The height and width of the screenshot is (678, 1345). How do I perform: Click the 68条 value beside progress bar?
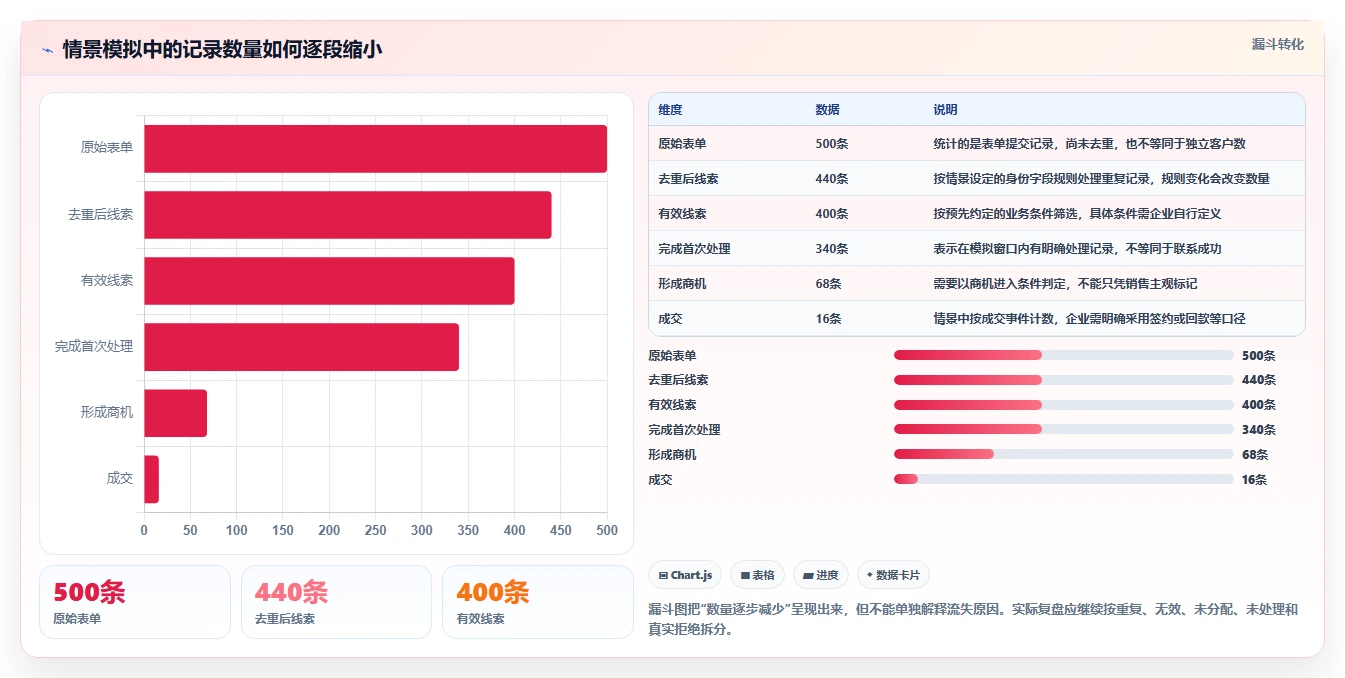pyautogui.click(x=1255, y=455)
